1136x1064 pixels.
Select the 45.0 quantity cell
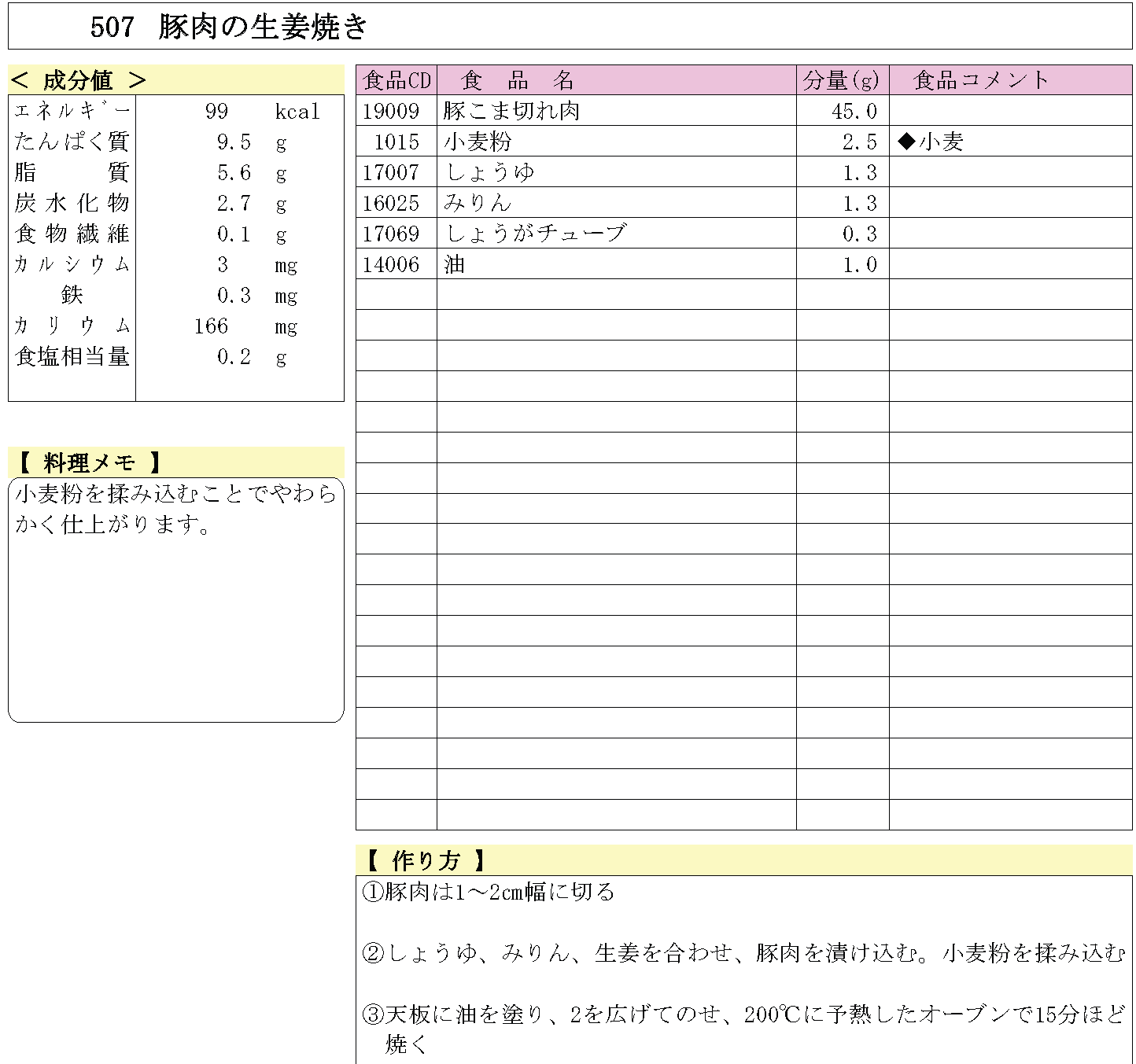(x=854, y=112)
